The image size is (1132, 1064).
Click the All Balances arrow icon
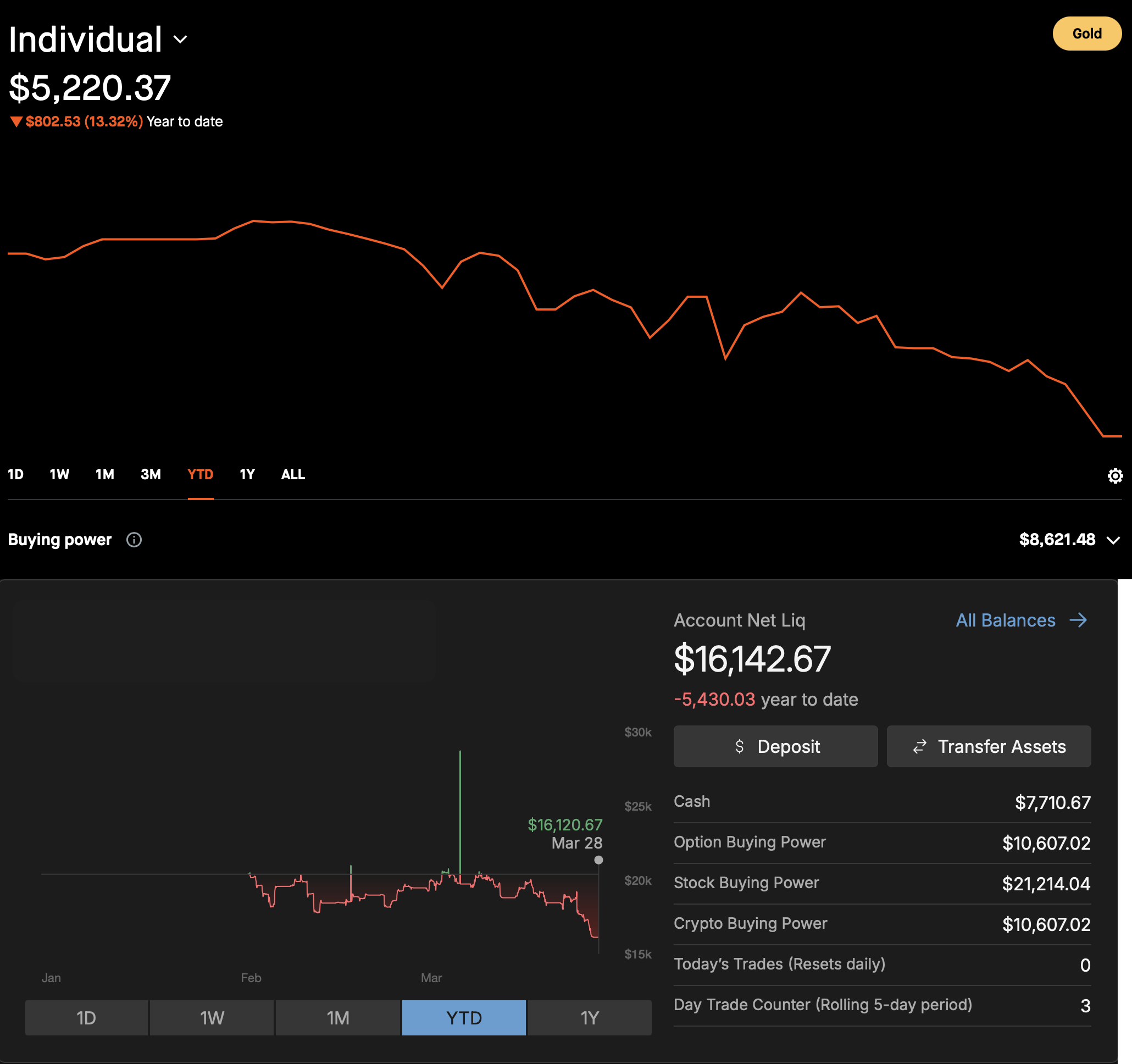(1078, 620)
